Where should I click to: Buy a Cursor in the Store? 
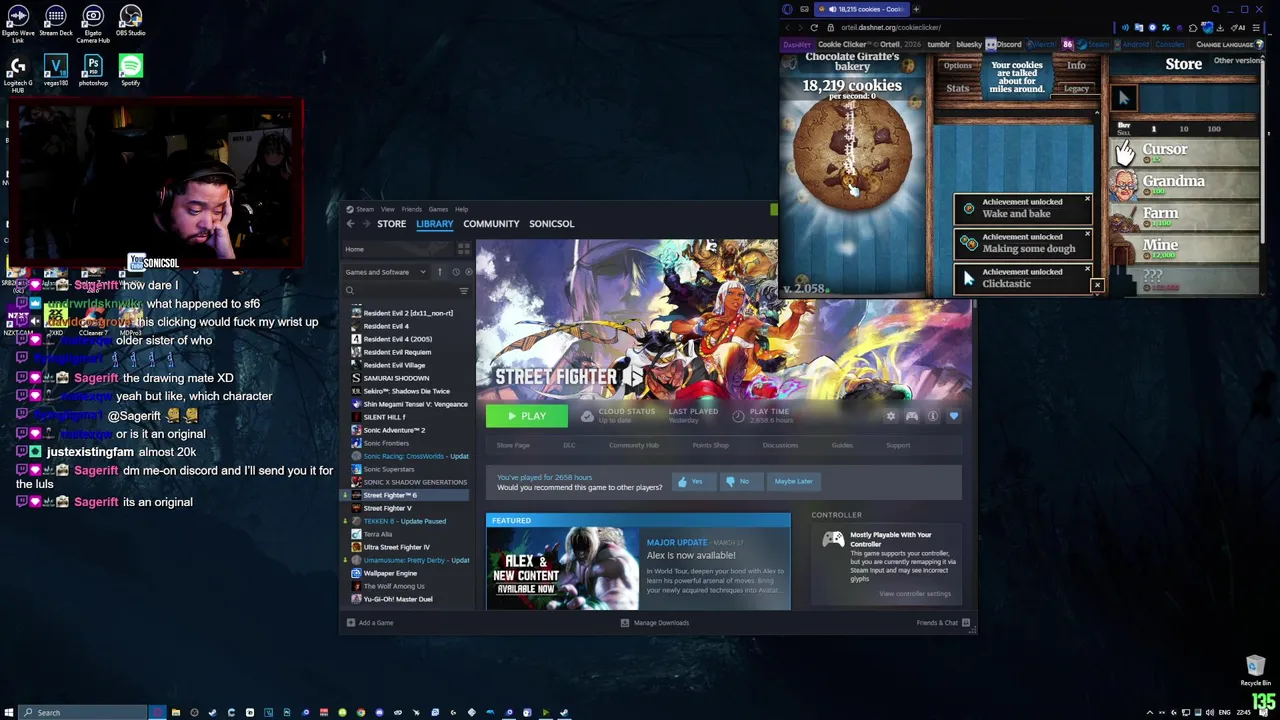[x=1186, y=152]
